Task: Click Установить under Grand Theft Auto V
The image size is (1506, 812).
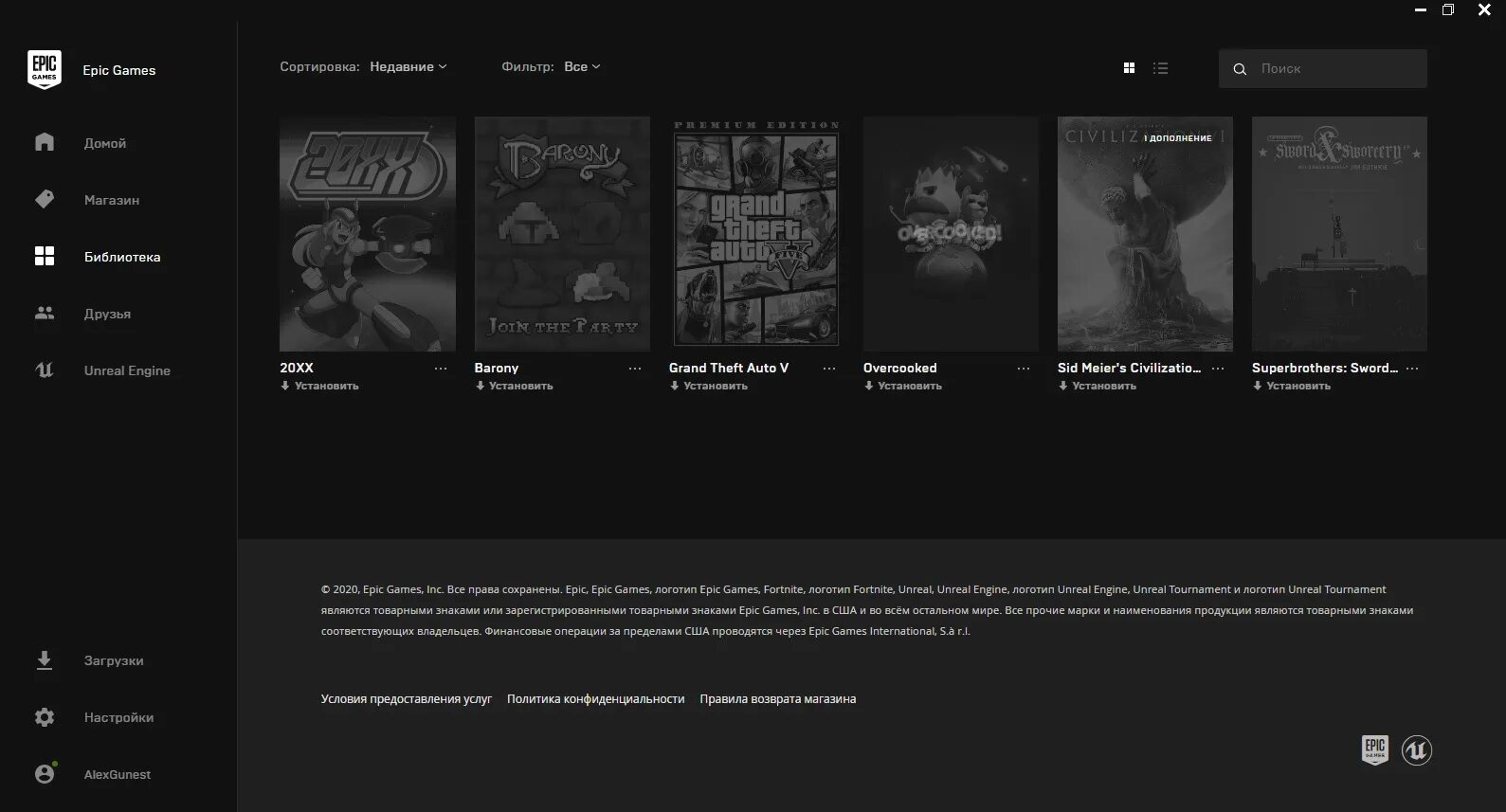Action: [708, 386]
